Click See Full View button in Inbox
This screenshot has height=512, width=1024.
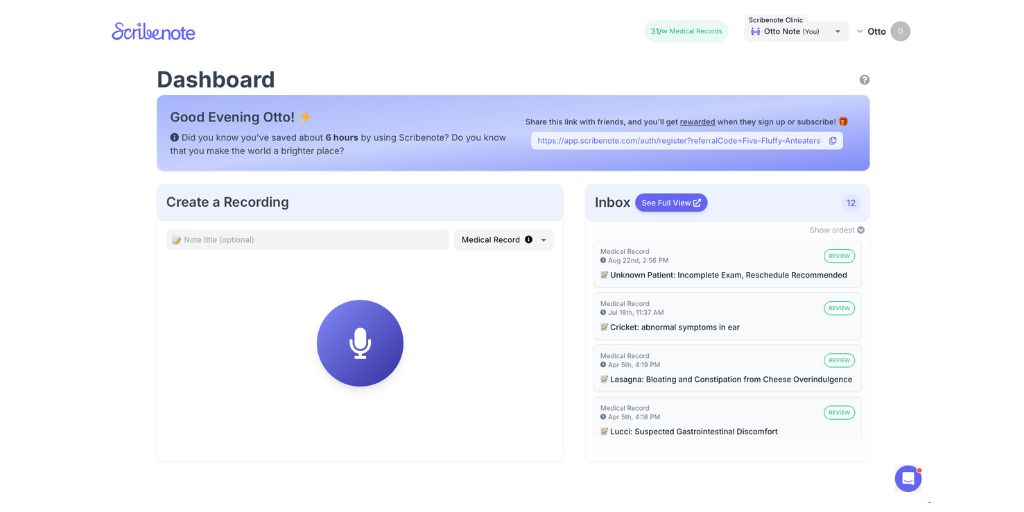click(x=671, y=203)
